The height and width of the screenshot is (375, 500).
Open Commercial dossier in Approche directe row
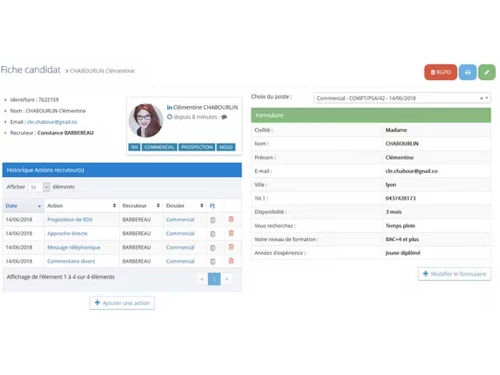tap(180, 233)
